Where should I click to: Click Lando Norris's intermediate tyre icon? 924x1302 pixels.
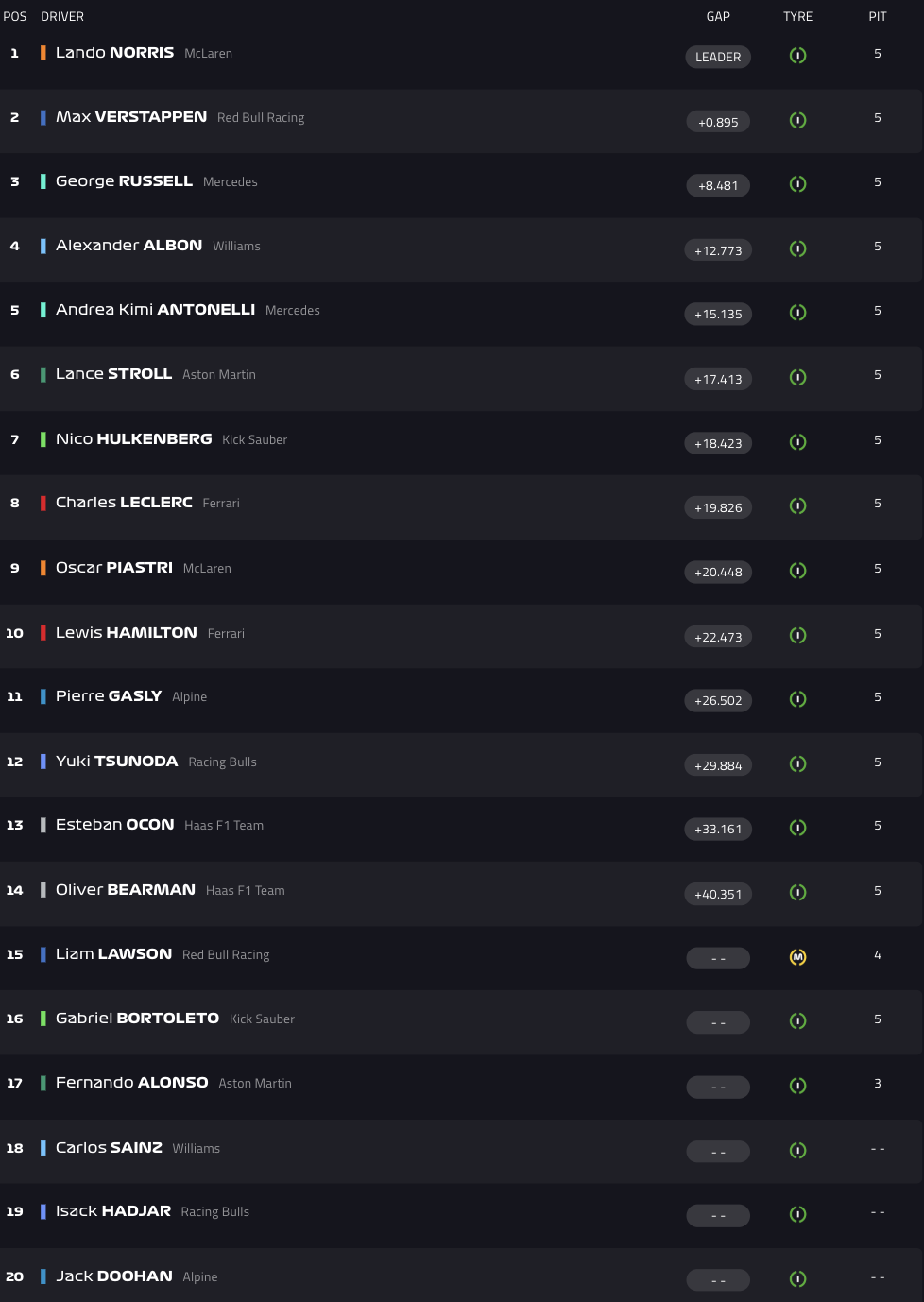coord(797,56)
